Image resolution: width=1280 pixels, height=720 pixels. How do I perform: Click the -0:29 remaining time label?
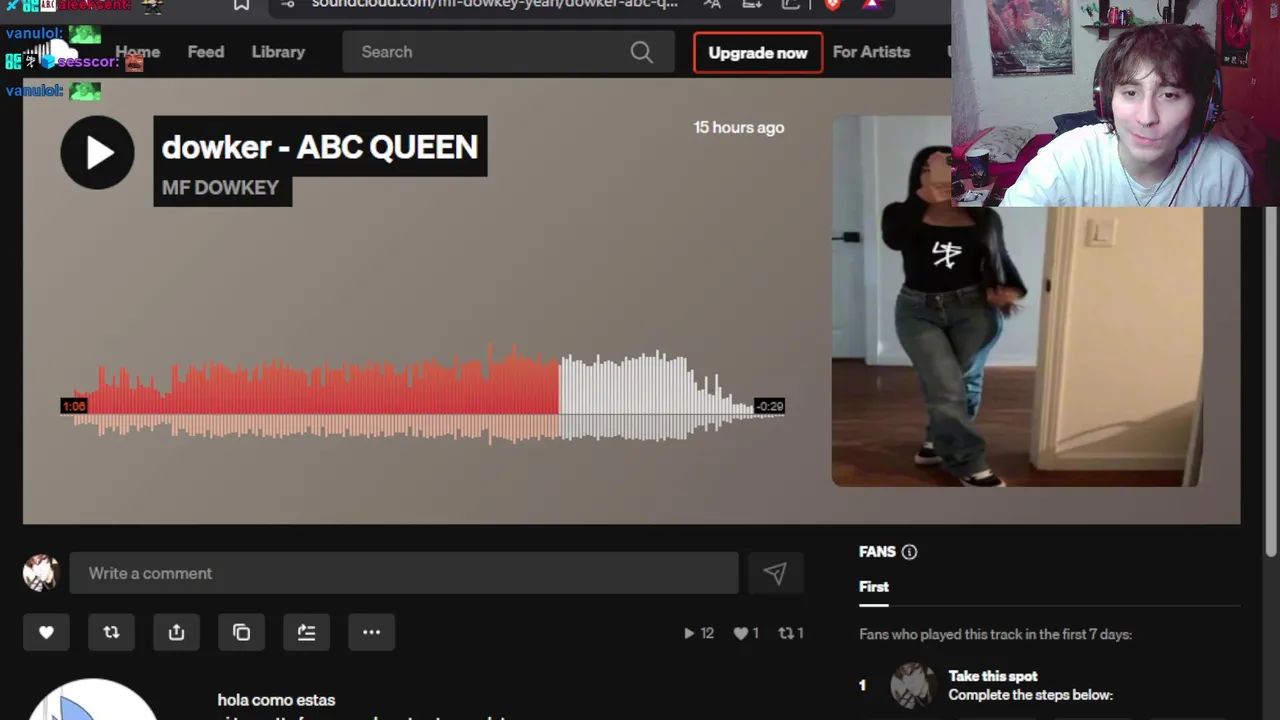coord(769,406)
